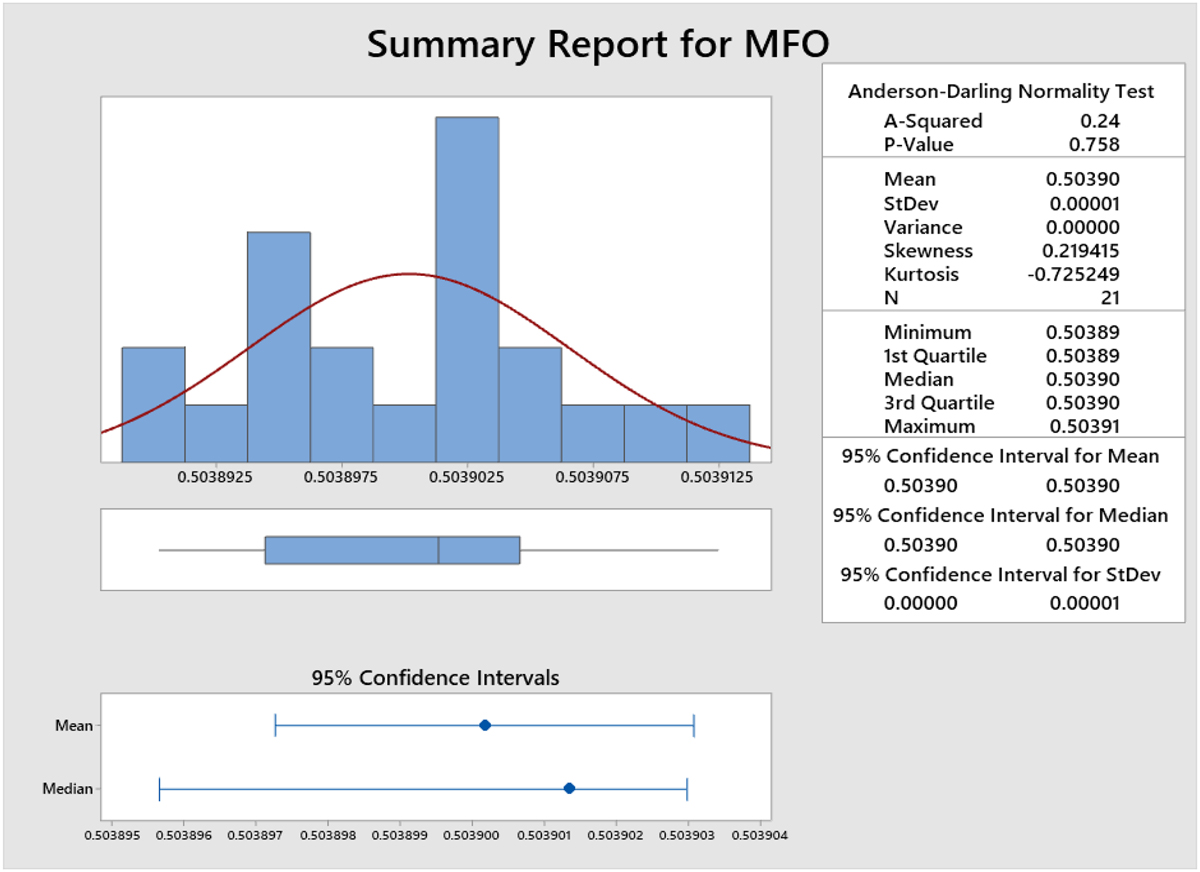
Task: Click the "Summary Report for MFO" title
Action: 599,45
